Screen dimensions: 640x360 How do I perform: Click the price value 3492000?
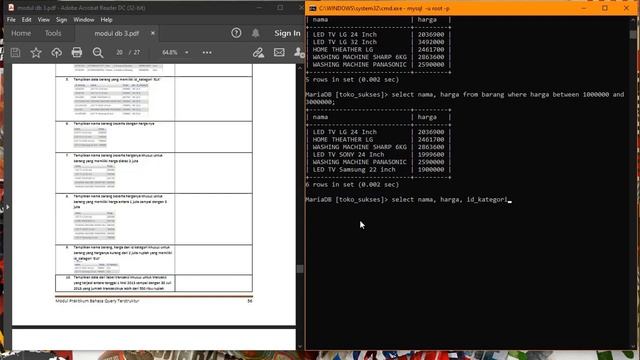tap(431, 42)
